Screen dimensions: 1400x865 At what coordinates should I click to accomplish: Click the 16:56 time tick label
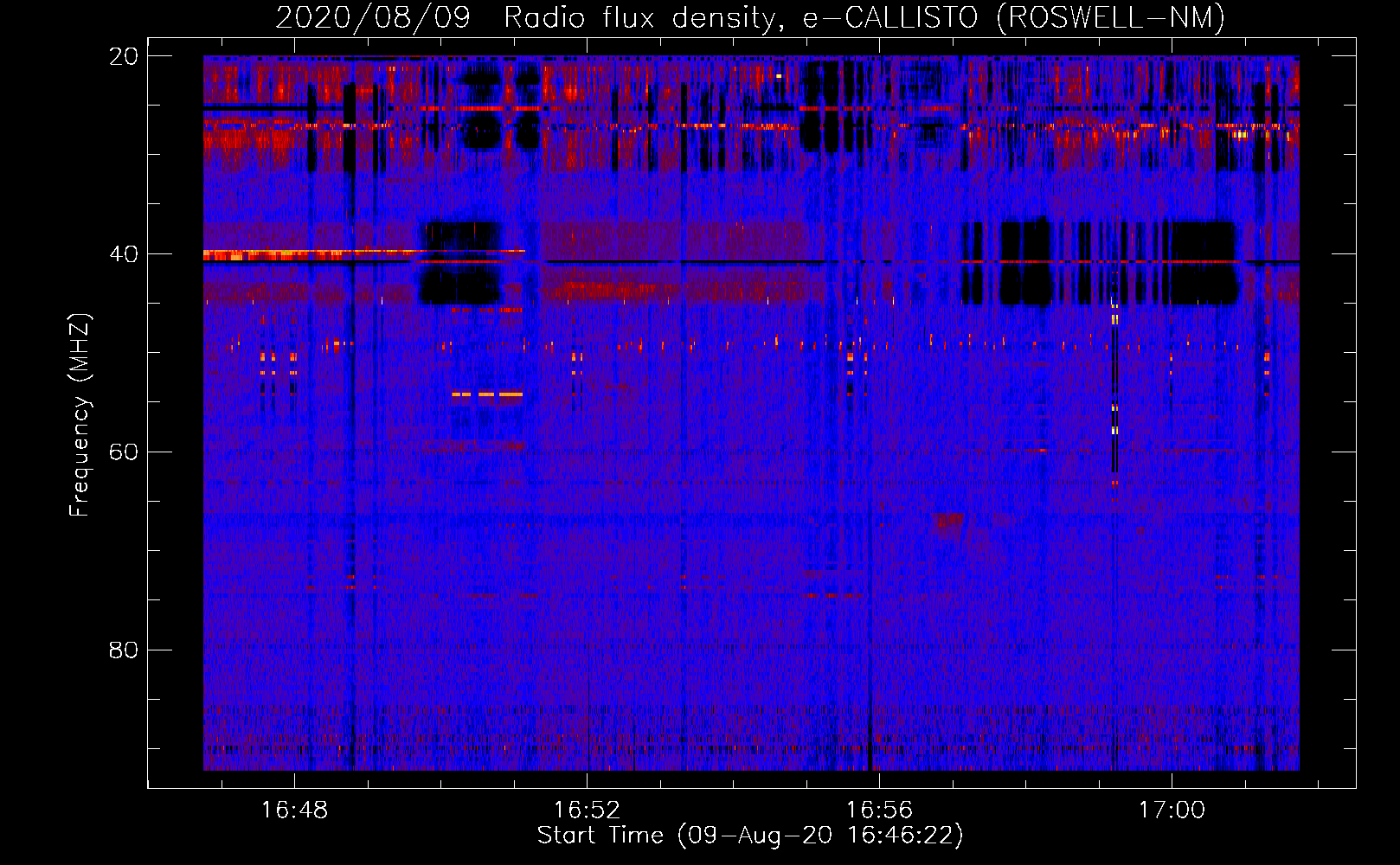[x=879, y=810]
